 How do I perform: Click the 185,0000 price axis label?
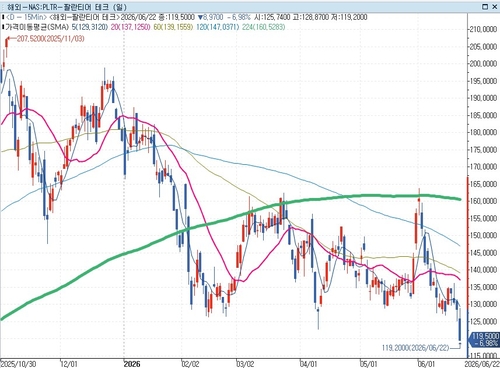(483, 115)
